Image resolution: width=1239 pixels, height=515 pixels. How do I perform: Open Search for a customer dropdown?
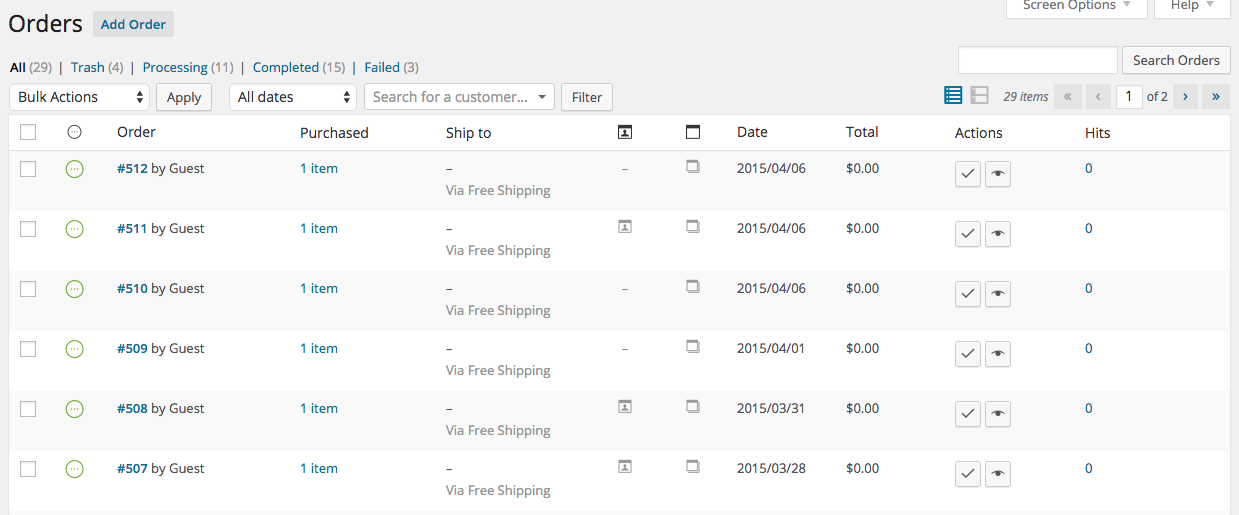click(x=459, y=97)
